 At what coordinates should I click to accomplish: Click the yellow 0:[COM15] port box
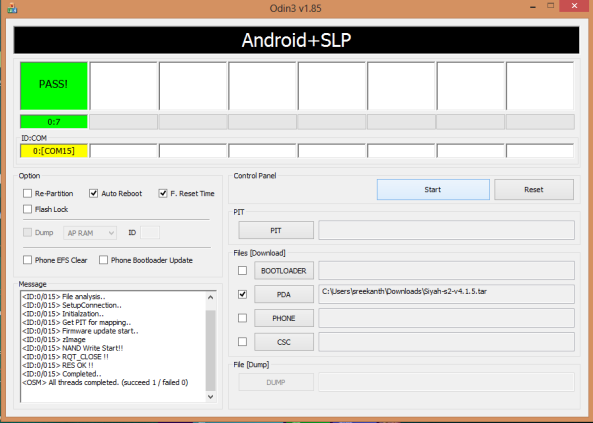(x=54, y=151)
